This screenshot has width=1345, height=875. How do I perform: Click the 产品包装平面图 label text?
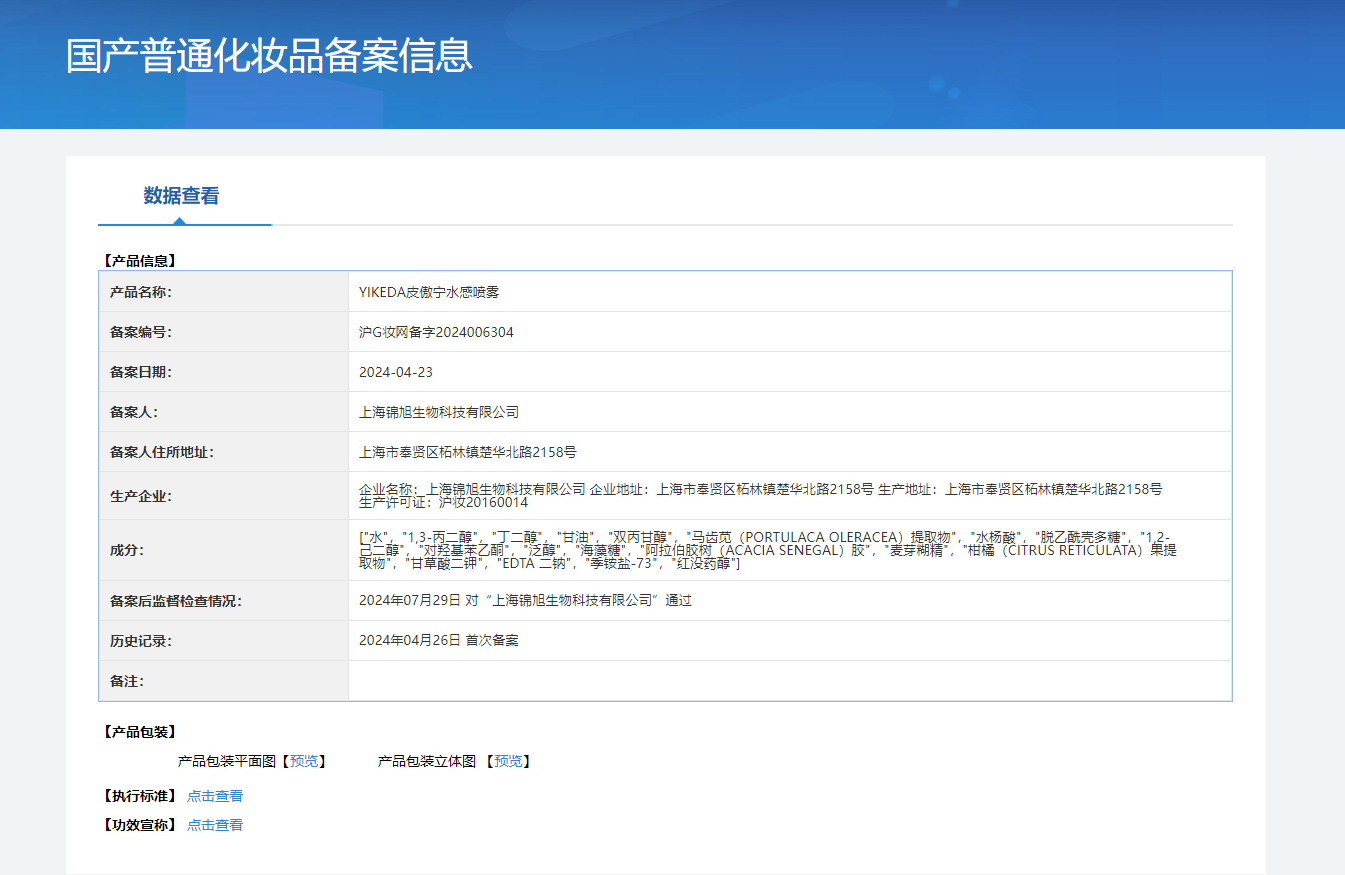[226, 761]
